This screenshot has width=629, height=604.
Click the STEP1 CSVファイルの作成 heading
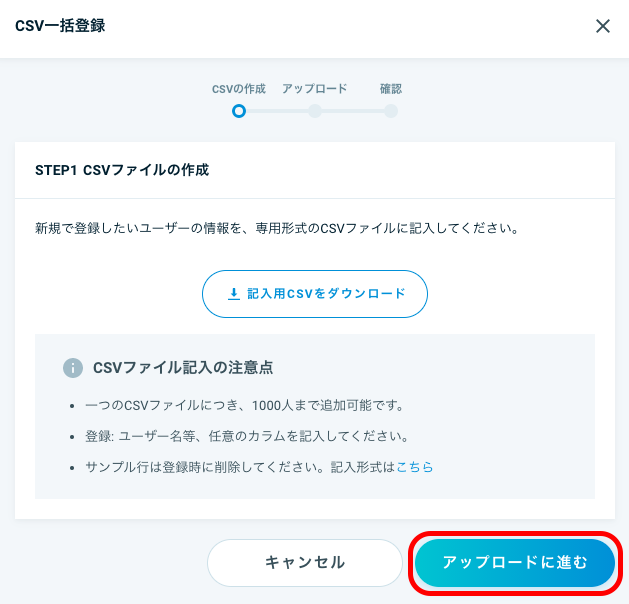tap(122, 170)
